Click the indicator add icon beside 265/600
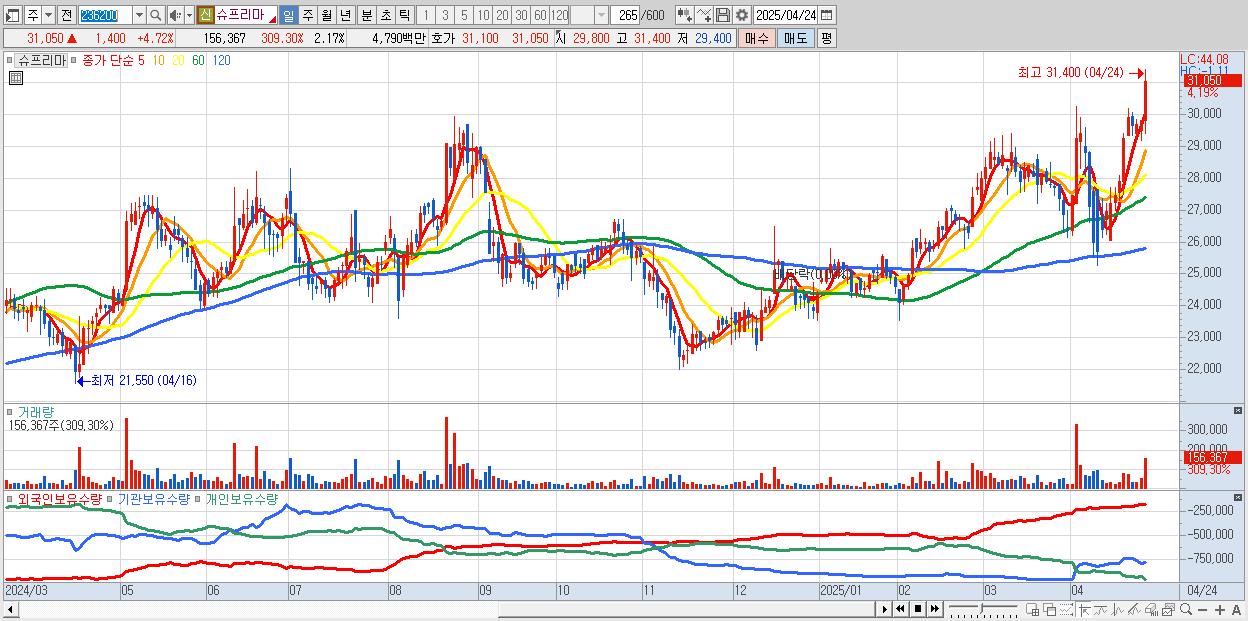Viewport: 1248px width, 621px height. pyautogui.click(x=685, y=15)
